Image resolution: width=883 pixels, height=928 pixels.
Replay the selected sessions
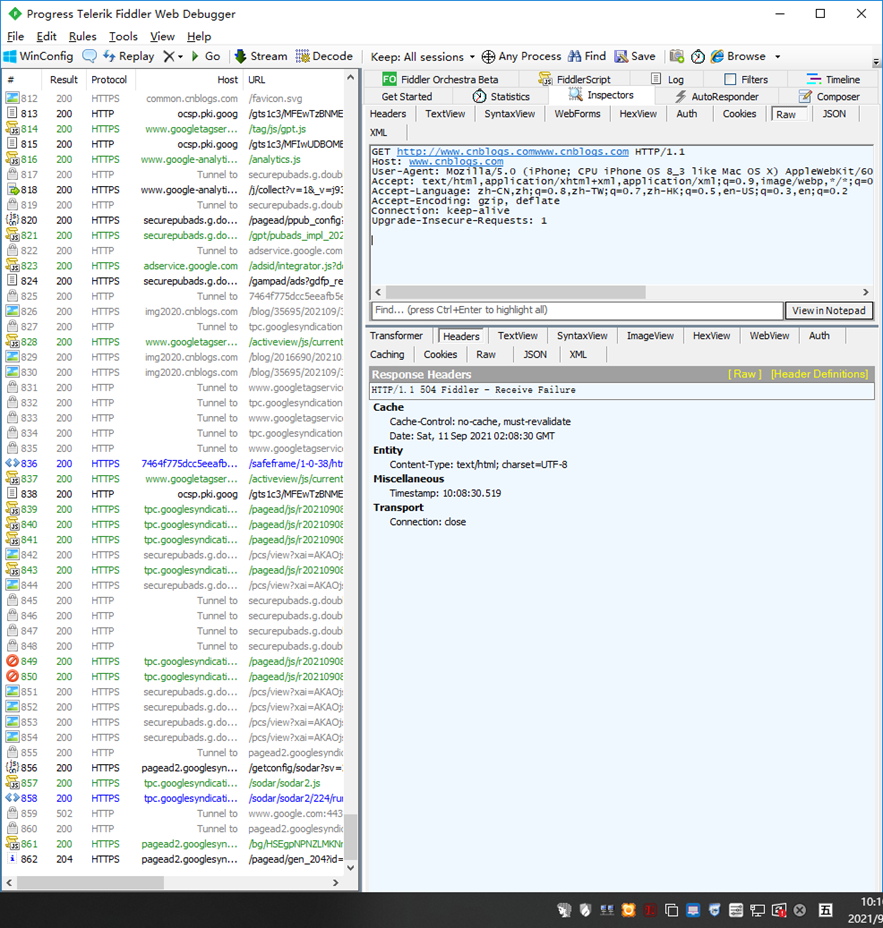coord(128,56)
